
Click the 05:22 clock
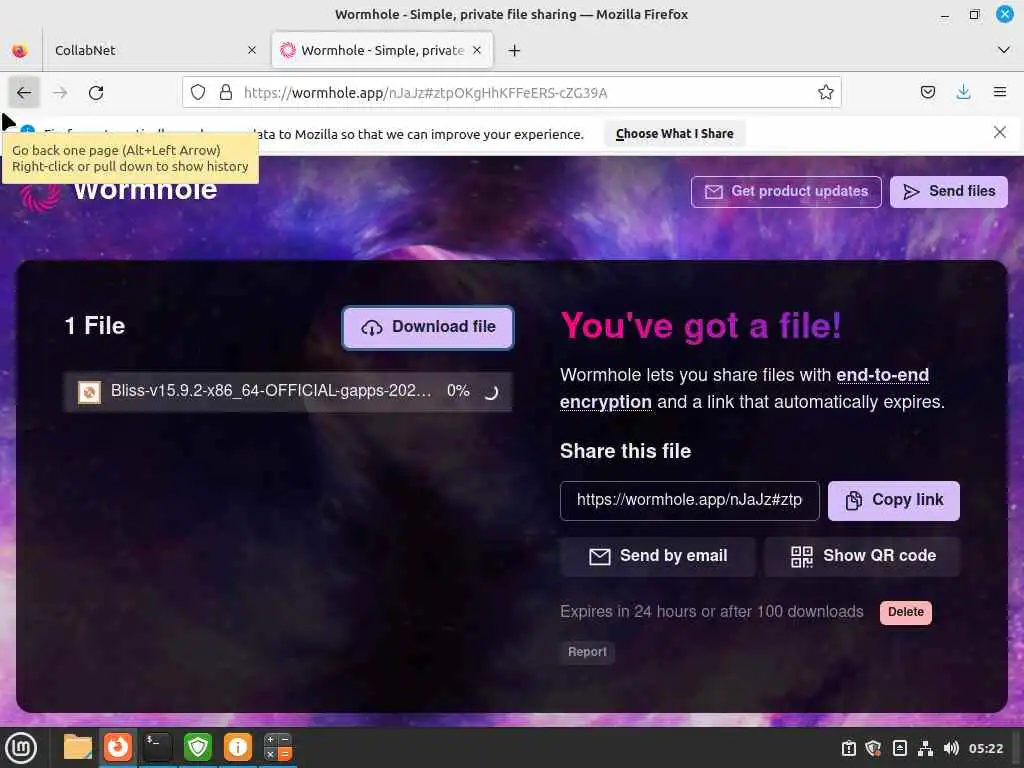click(x=985, y=748)
